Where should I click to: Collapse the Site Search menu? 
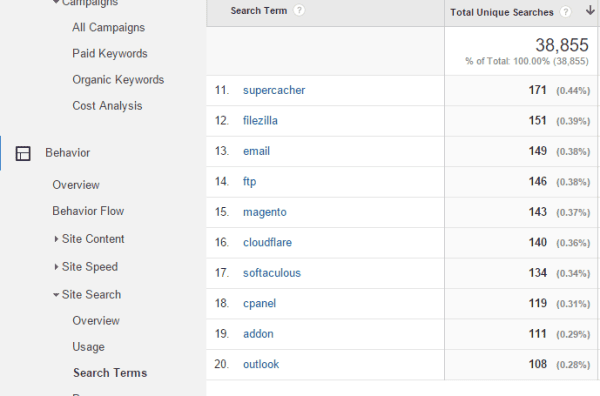tap(56, 295)
